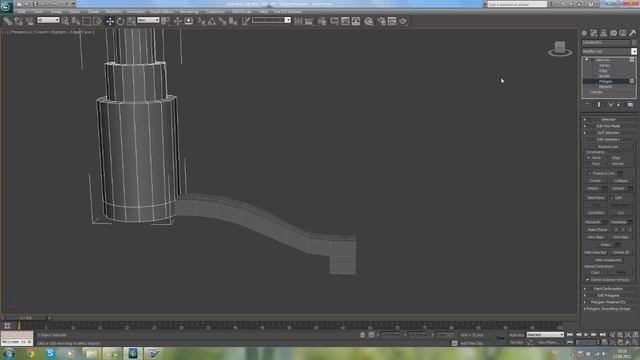The width and height of the screenshot is (640, 360).
Task: Open the reference coordinate system dropdown
Action: [x=148, y=20]
